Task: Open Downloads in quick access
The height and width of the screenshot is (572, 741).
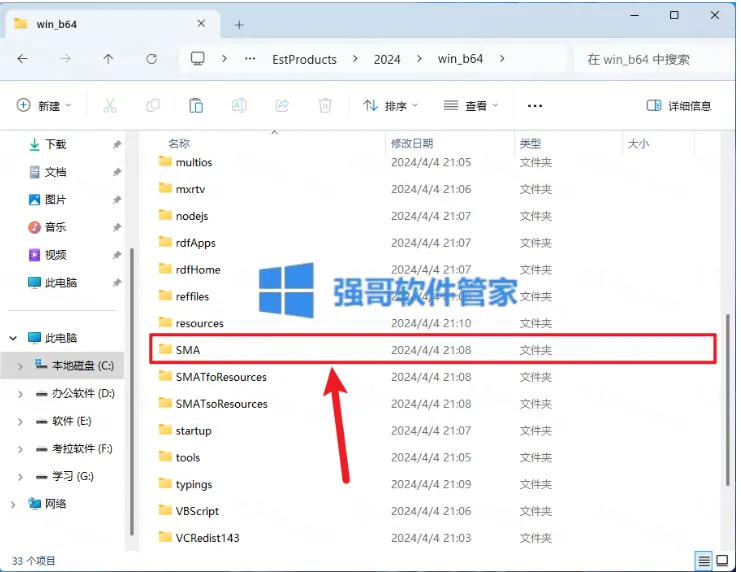Action: 47,144
